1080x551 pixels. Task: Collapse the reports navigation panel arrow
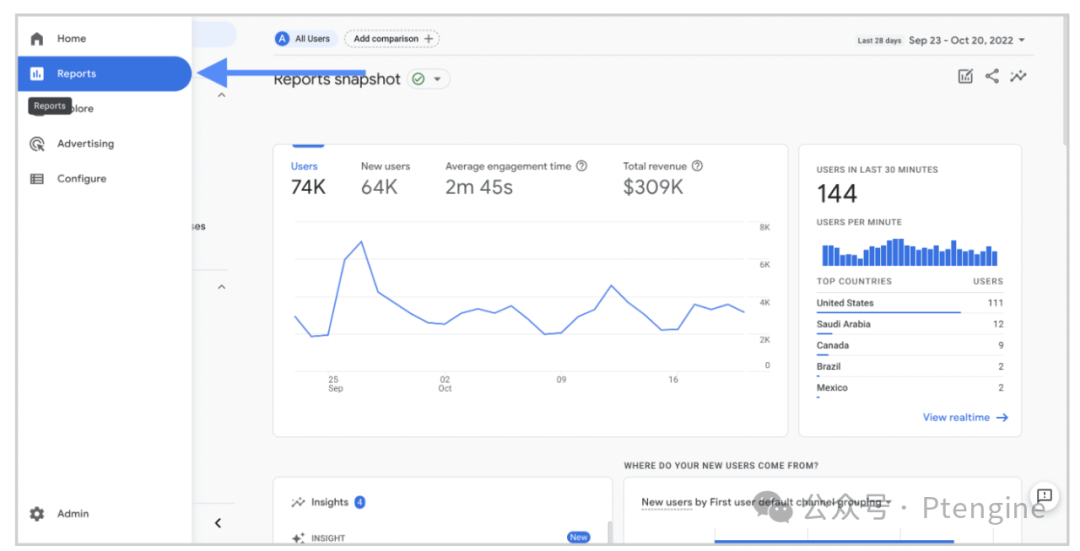(218, 523)
